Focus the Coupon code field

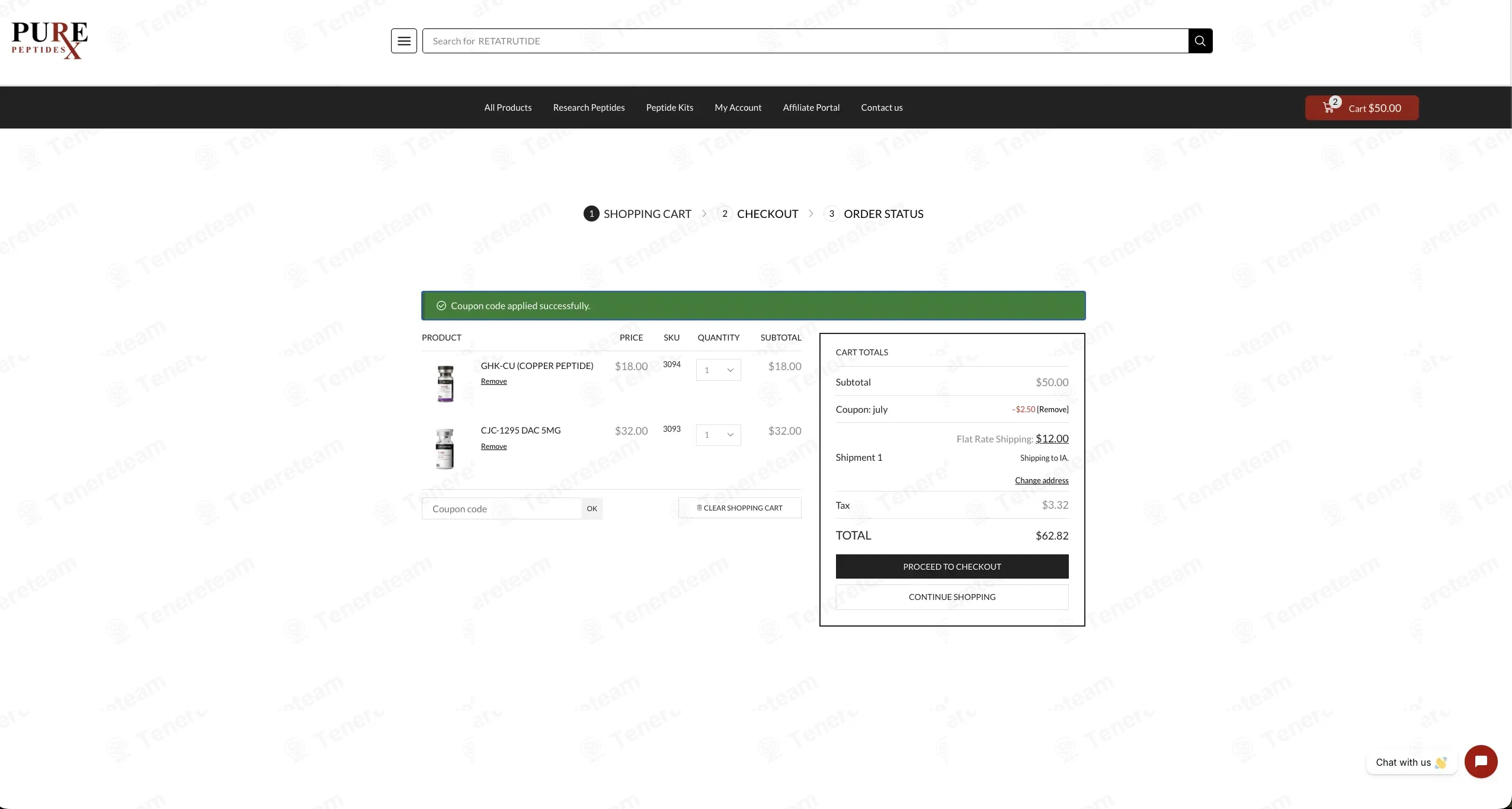coord(502,509)
